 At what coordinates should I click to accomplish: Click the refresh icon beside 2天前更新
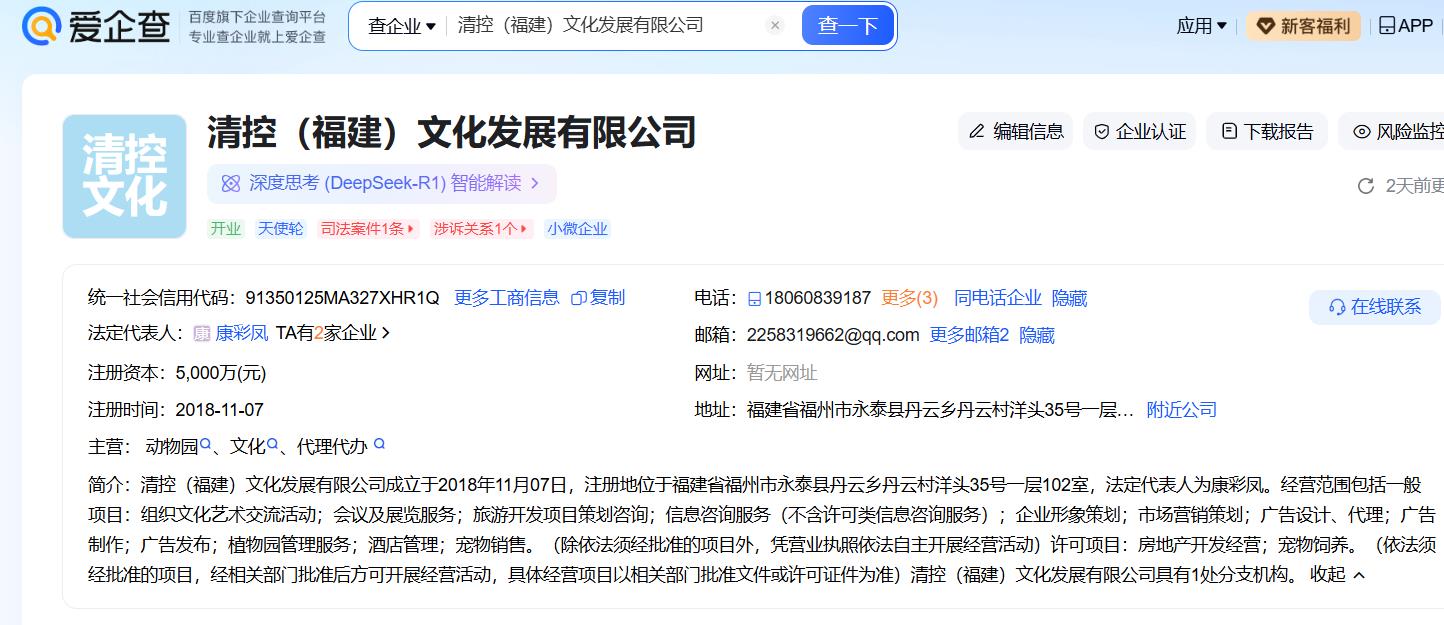coord(1365,186)
